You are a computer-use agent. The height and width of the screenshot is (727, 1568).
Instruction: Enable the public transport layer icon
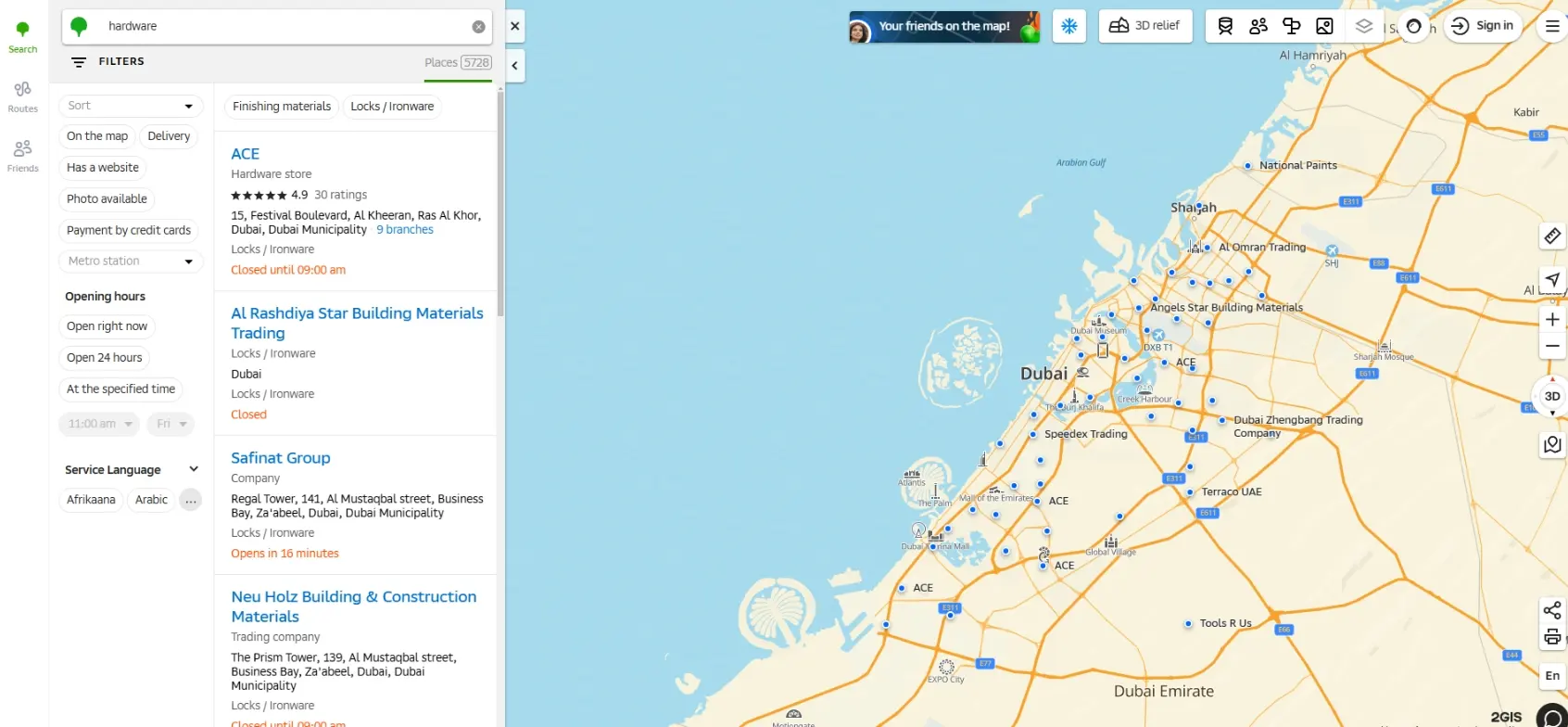coord(1225,26)
